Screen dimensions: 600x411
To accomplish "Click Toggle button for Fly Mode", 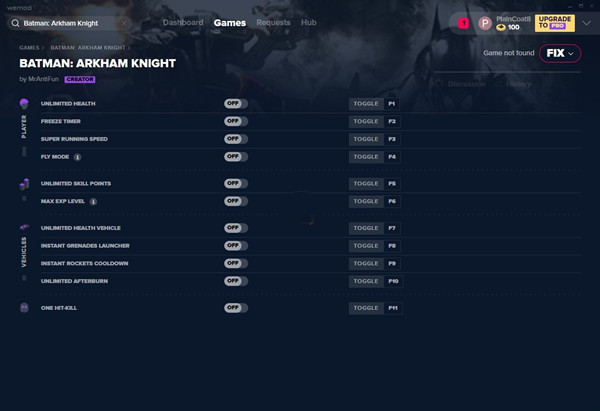I will tap(366, 157).
